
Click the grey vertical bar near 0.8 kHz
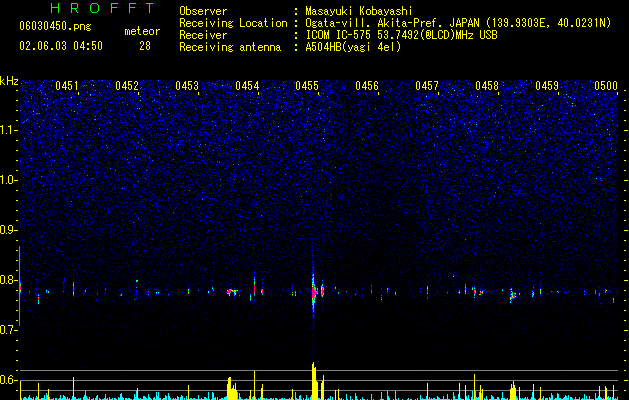pyautogui.click(x=19, y=286)
